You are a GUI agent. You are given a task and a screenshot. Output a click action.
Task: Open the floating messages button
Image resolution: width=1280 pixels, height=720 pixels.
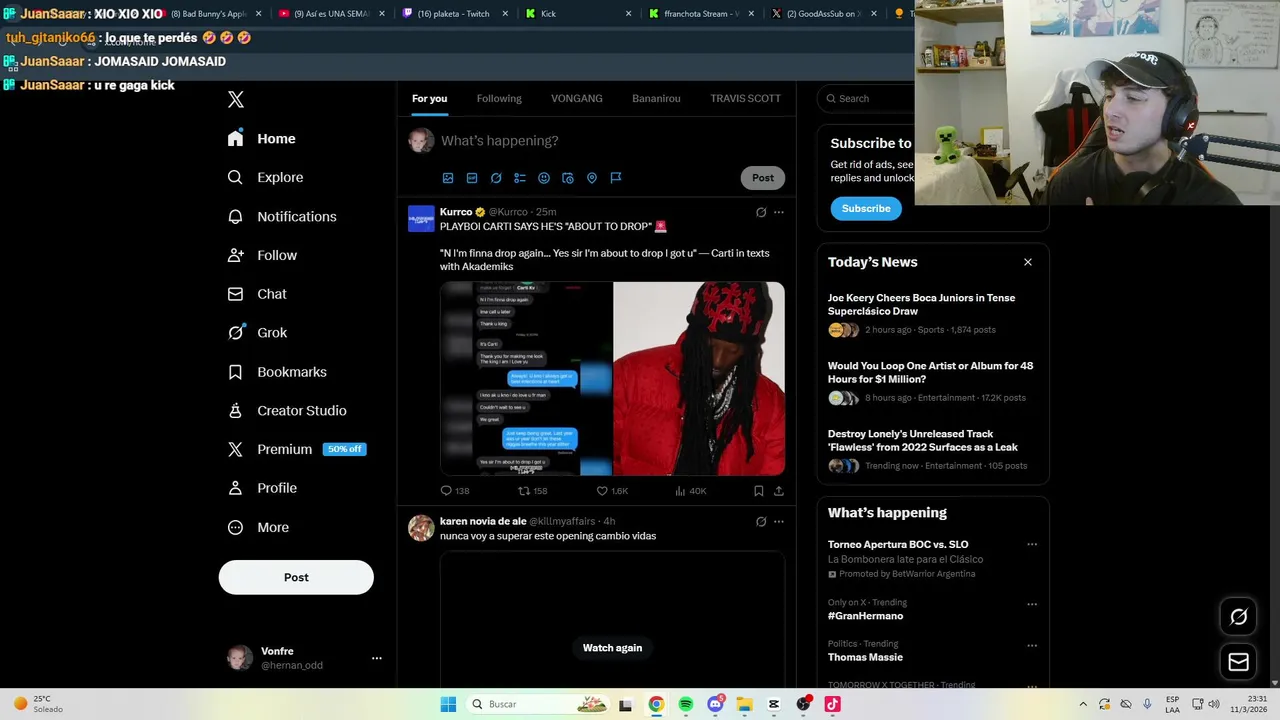coord(1238,662)
